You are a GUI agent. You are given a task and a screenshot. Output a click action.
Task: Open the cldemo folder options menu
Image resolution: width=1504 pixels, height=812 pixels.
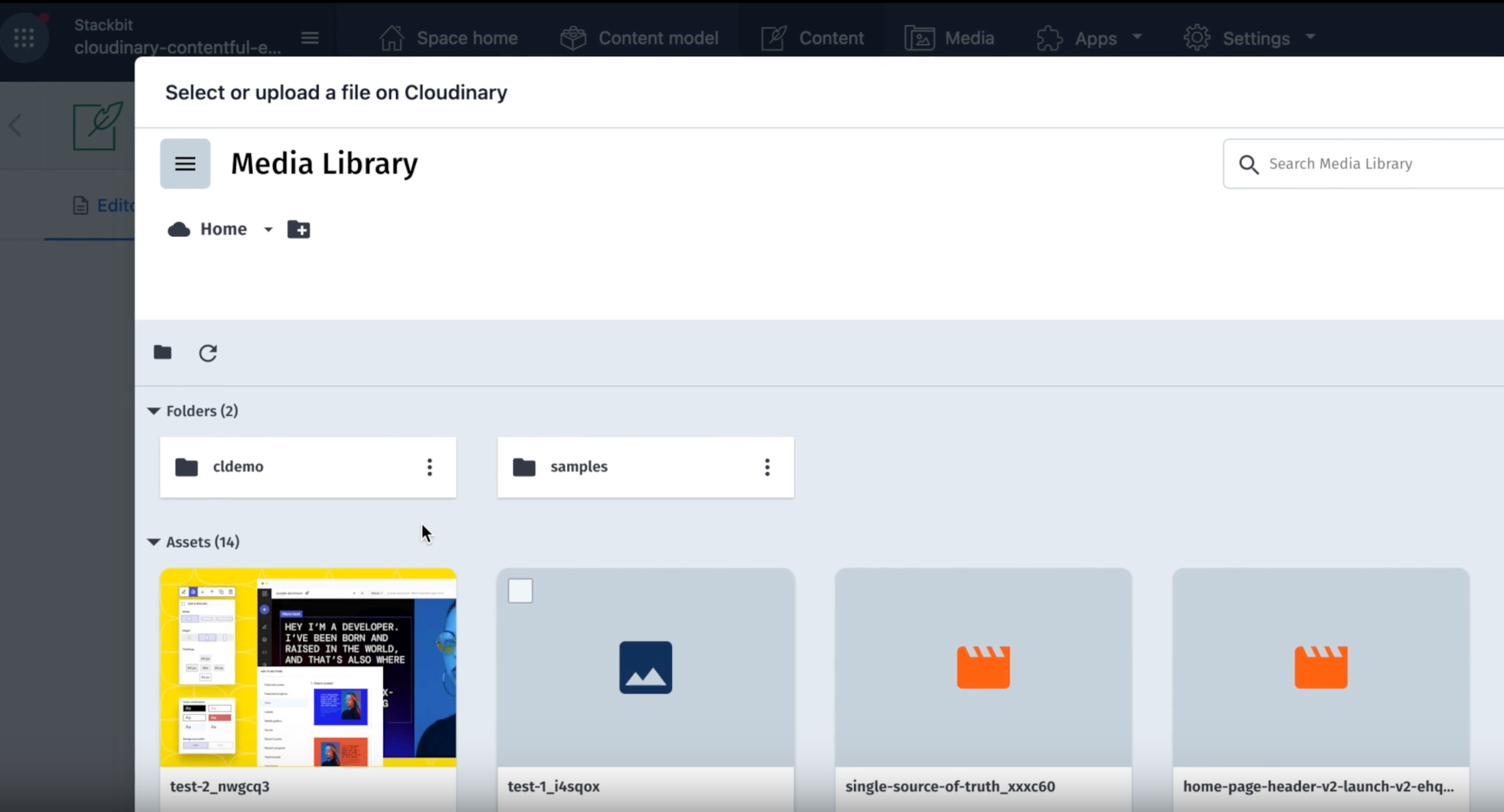pyautogui.click(x=429, y=467)
